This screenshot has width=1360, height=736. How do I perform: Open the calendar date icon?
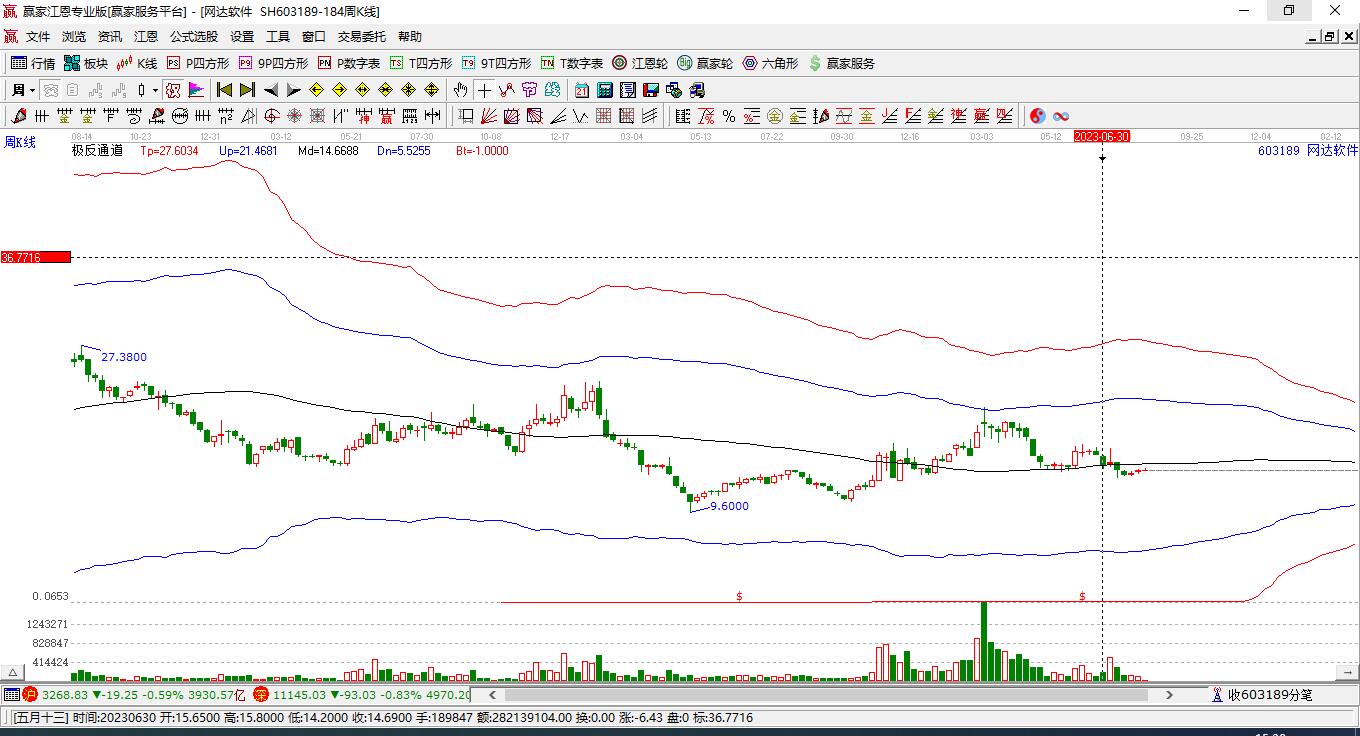point(581,90)
